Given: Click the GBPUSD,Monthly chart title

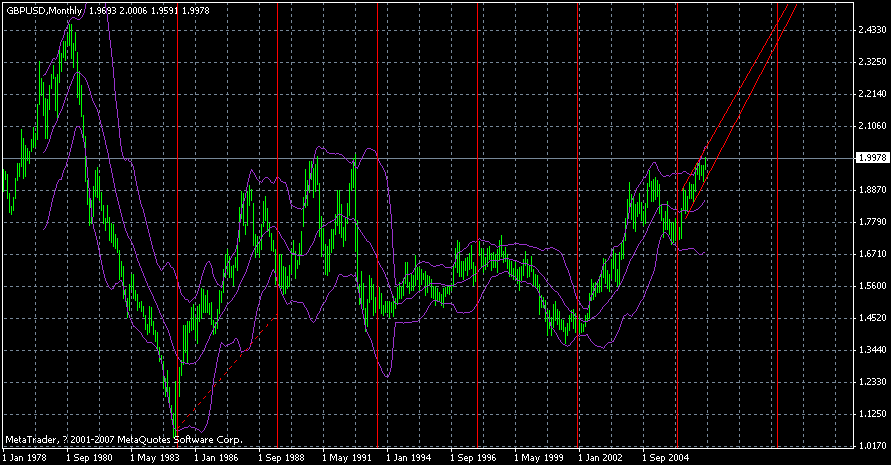Looking at the screenshot, I should coord(44,11).
